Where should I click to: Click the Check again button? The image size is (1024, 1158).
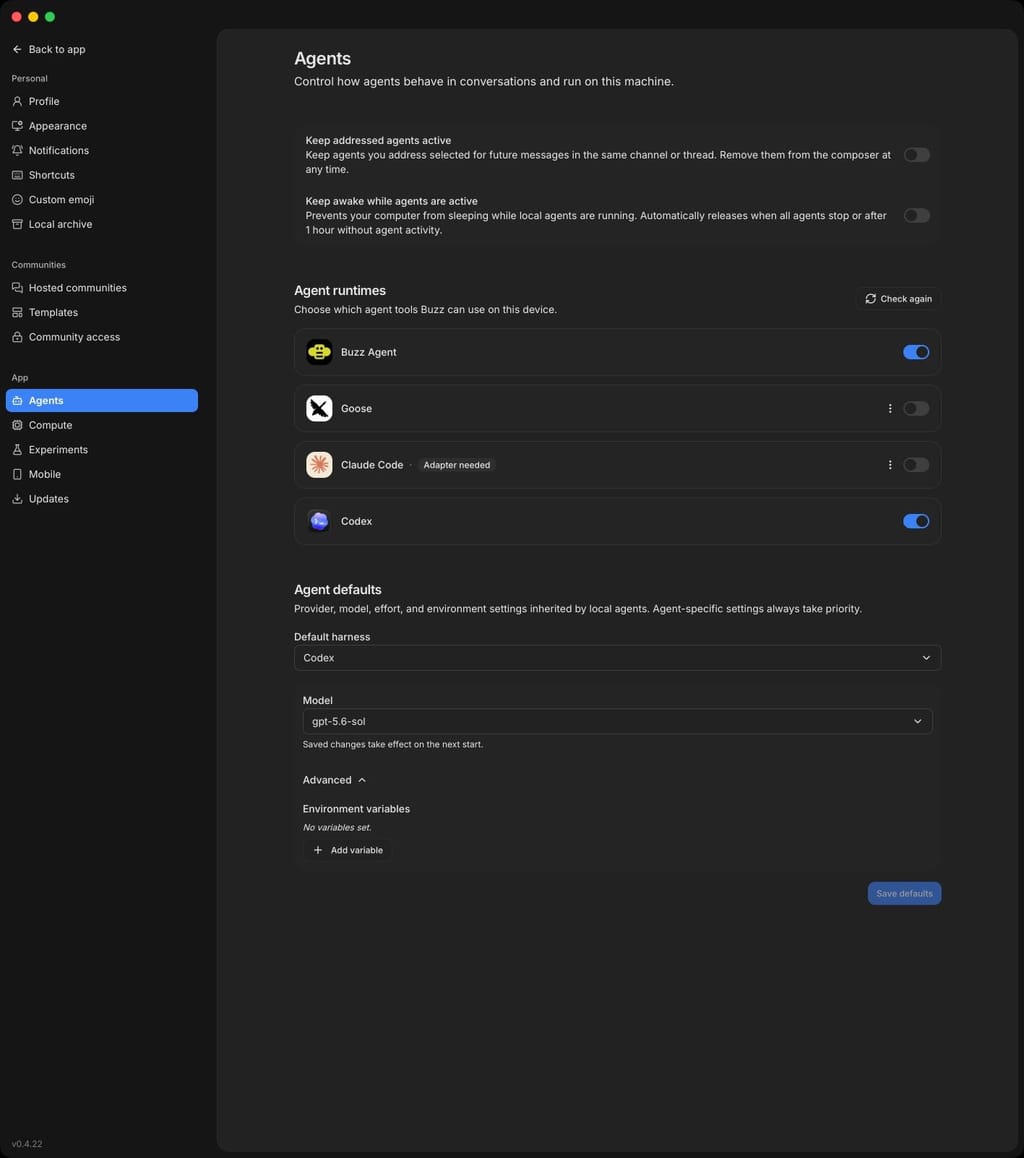[x=898, y=299]
